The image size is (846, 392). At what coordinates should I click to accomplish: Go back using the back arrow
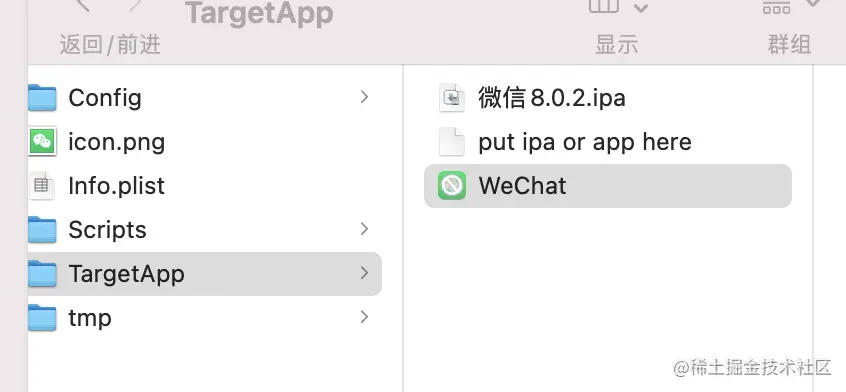81,5
